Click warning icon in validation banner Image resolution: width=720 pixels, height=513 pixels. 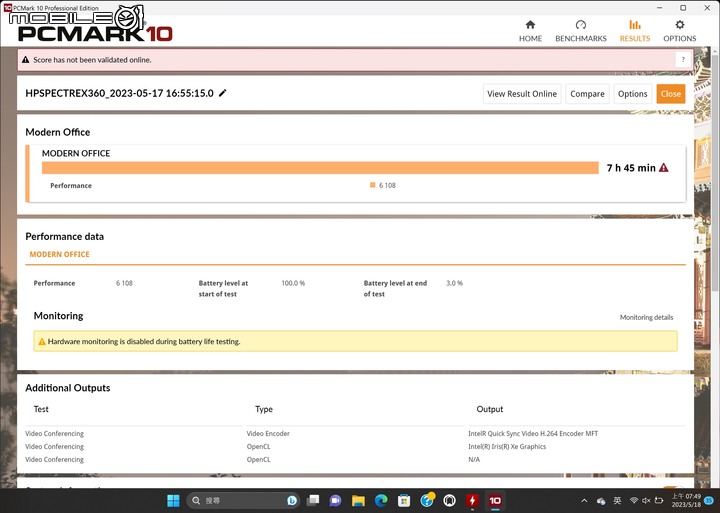[26, 60]
